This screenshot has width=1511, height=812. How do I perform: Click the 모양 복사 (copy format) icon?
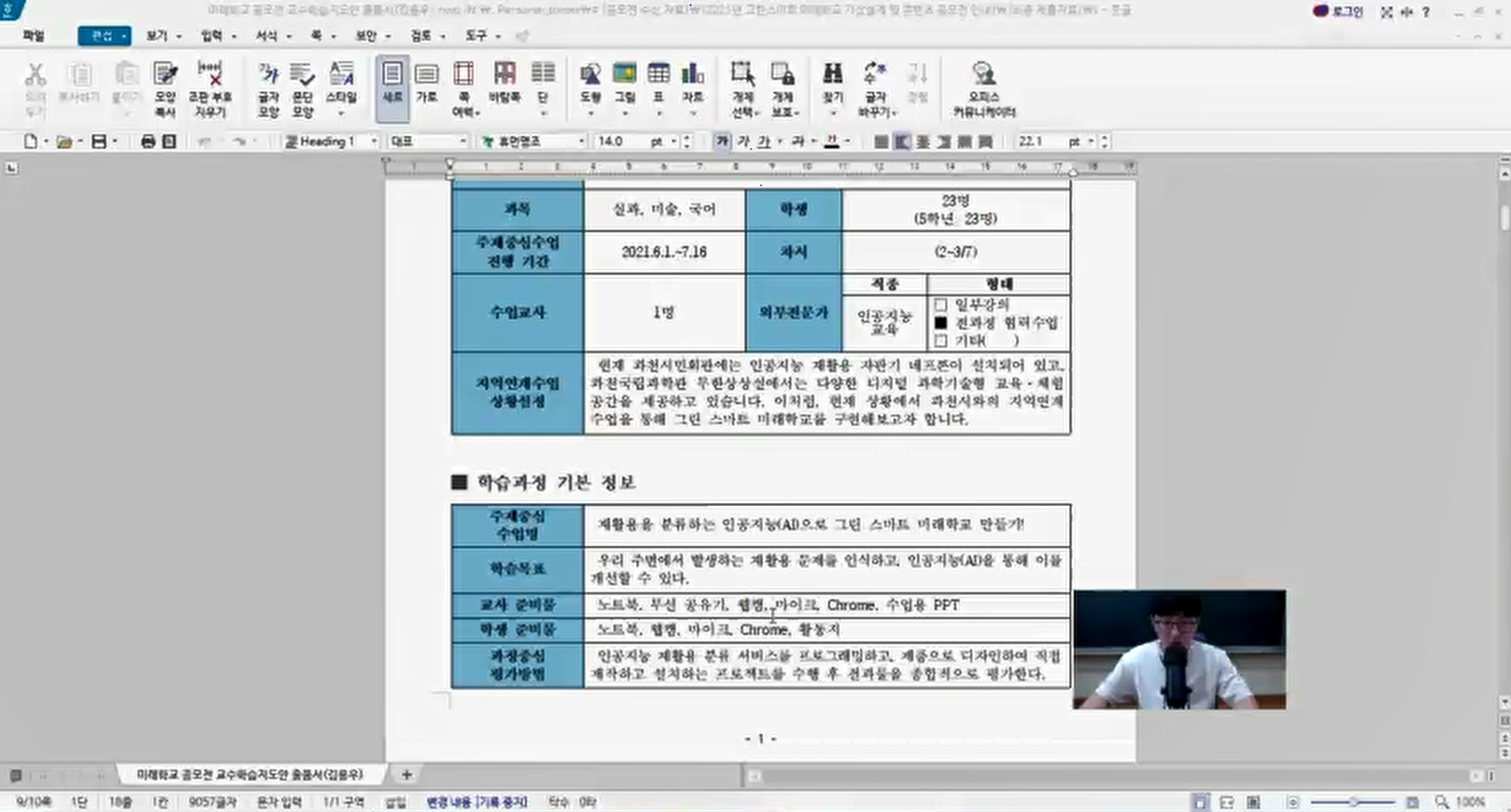(165, 89)
